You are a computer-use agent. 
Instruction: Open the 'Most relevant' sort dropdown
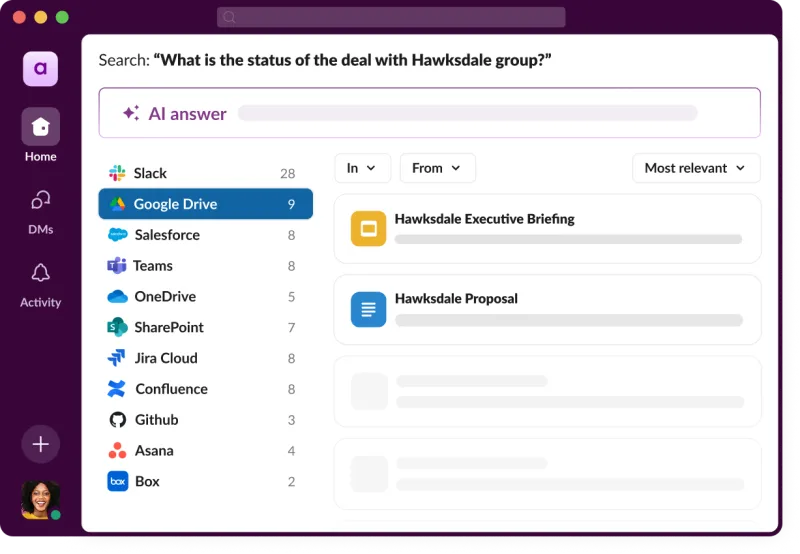tap(696, 168)
